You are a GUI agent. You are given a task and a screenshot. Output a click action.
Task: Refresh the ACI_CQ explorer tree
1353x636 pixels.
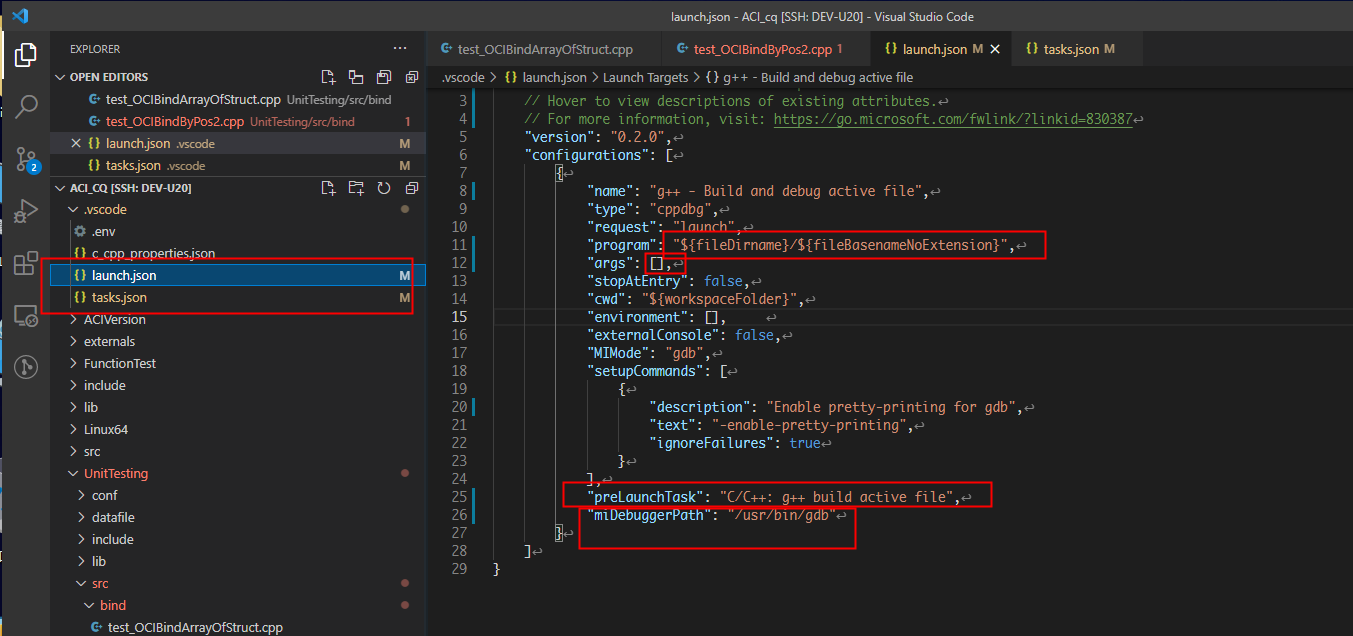pyautogui.click(x=383, y=187)
